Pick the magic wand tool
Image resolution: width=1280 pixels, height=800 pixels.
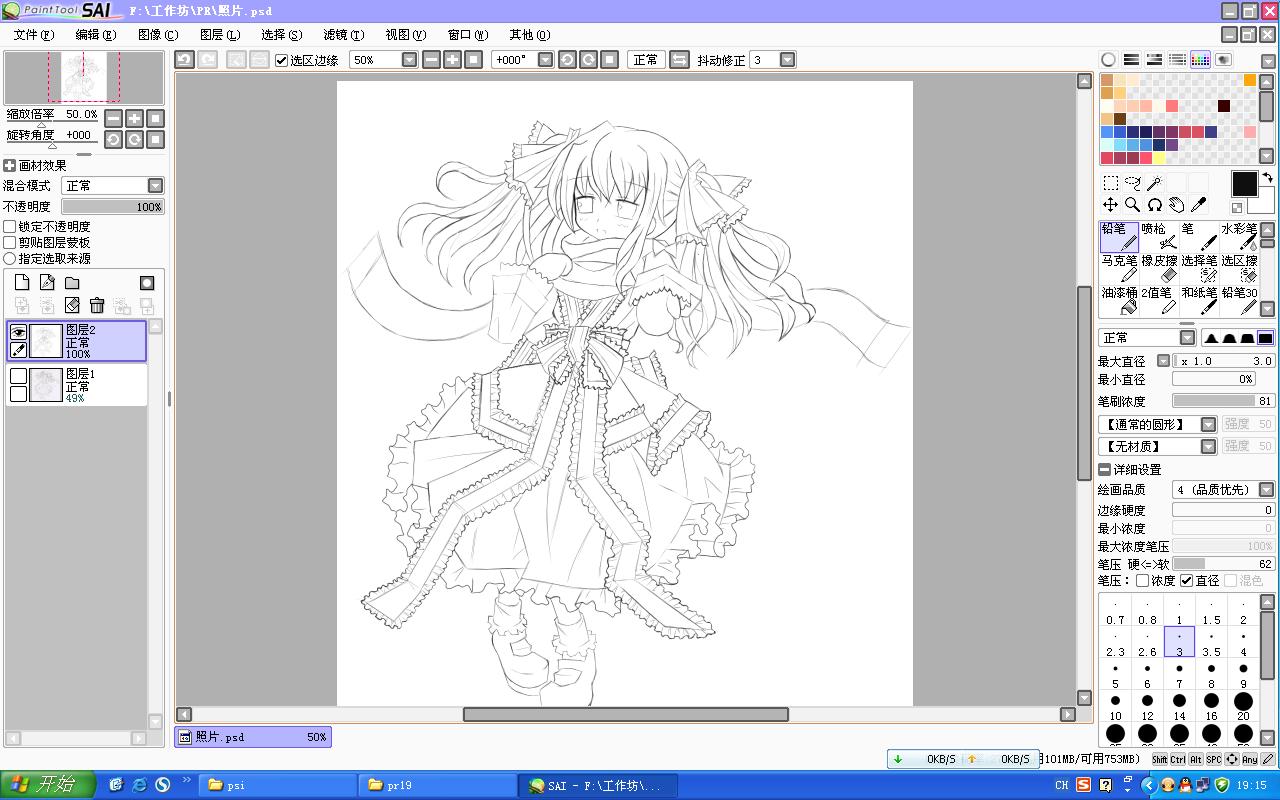(1154, 183)
